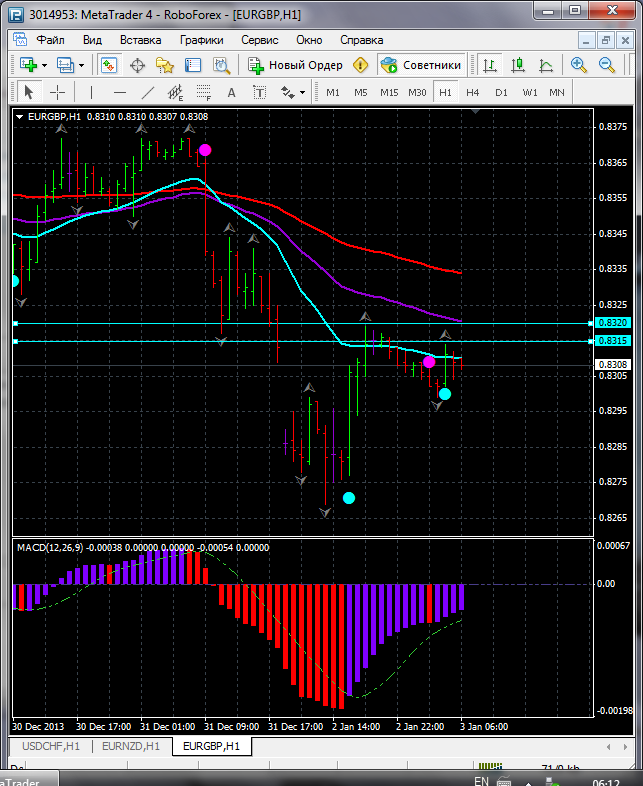Screen dimensions: 643x786
Task: Select the M15 timeframe
Action: tap(389, 92)
